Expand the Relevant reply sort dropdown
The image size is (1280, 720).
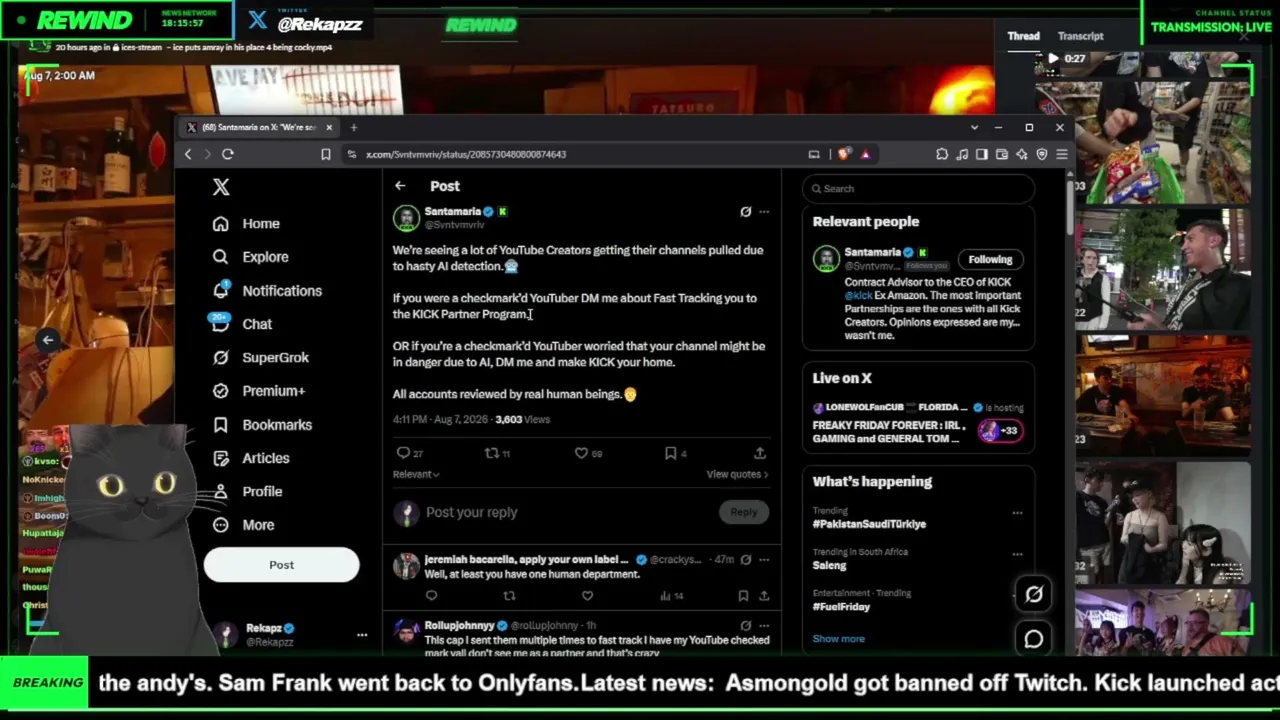click(x=416, y=474)
